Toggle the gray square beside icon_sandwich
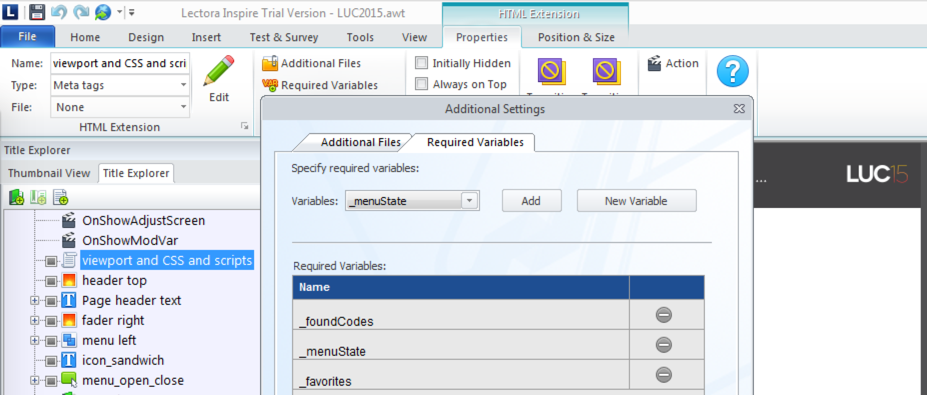 click(51, 361)
